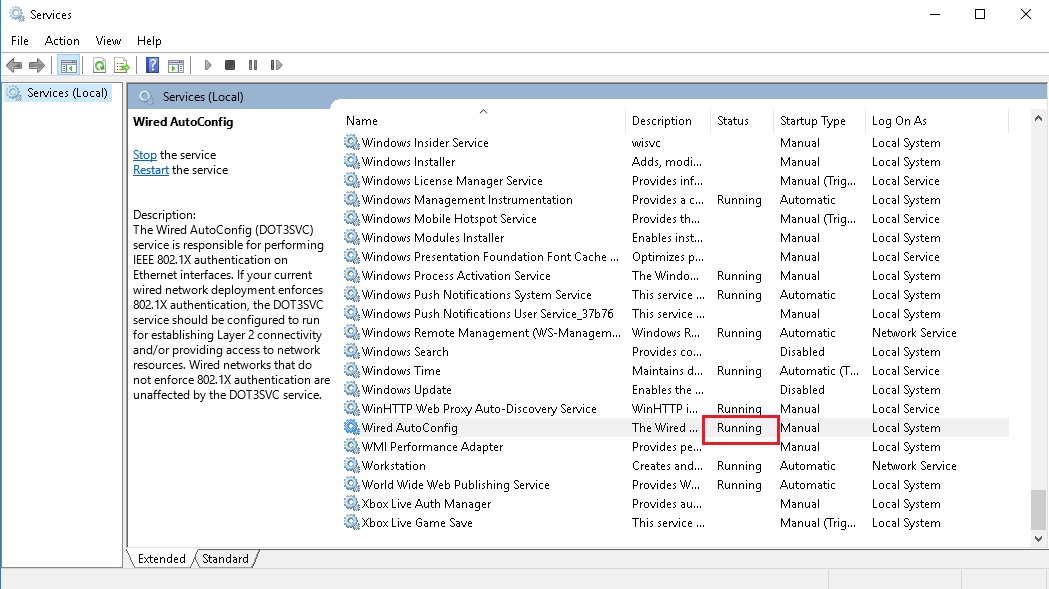The width and height of the screenshot is (1049, 589).
Task: Click the Start Service play icon
Action: click(208, 65)
